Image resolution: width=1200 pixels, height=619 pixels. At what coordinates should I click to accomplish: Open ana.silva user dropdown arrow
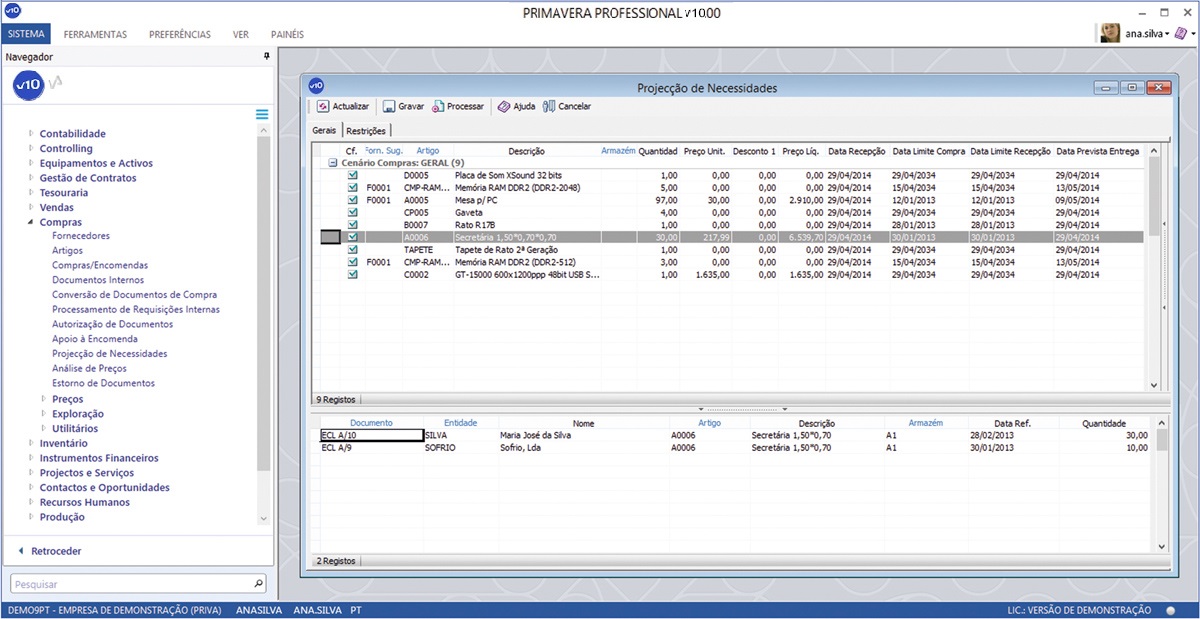[x=1167, y=34]
